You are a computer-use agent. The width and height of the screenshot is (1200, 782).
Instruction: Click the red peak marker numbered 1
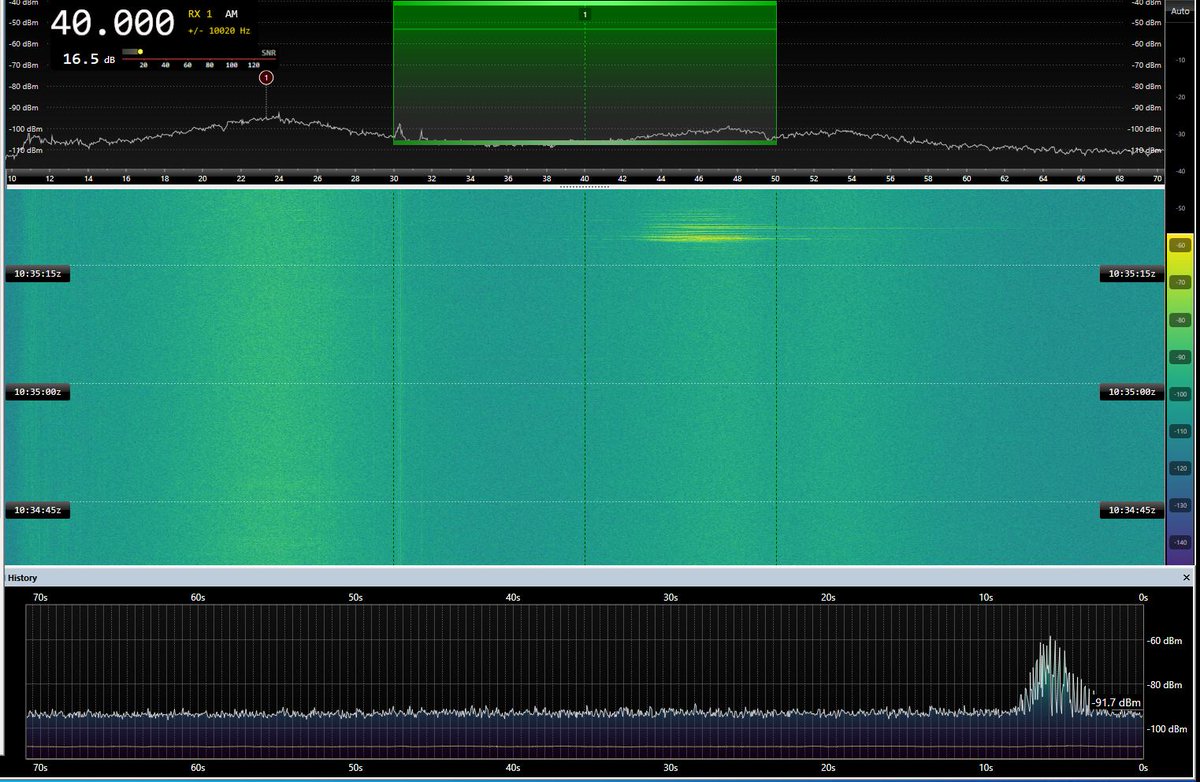266,77
